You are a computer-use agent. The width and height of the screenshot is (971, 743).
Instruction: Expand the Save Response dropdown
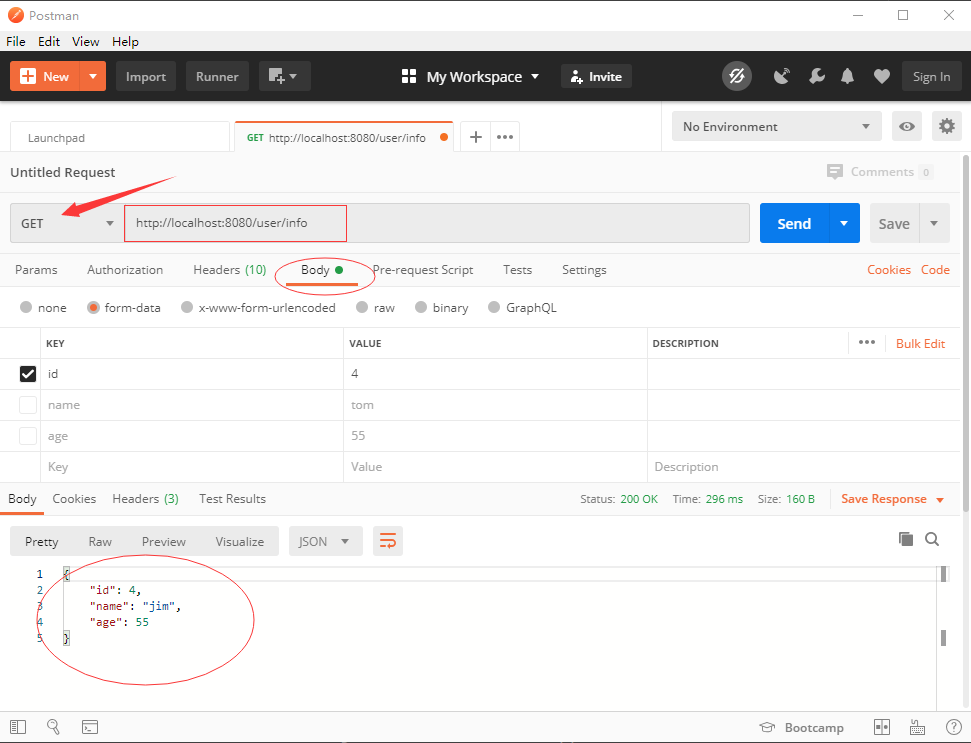point(940,500)
